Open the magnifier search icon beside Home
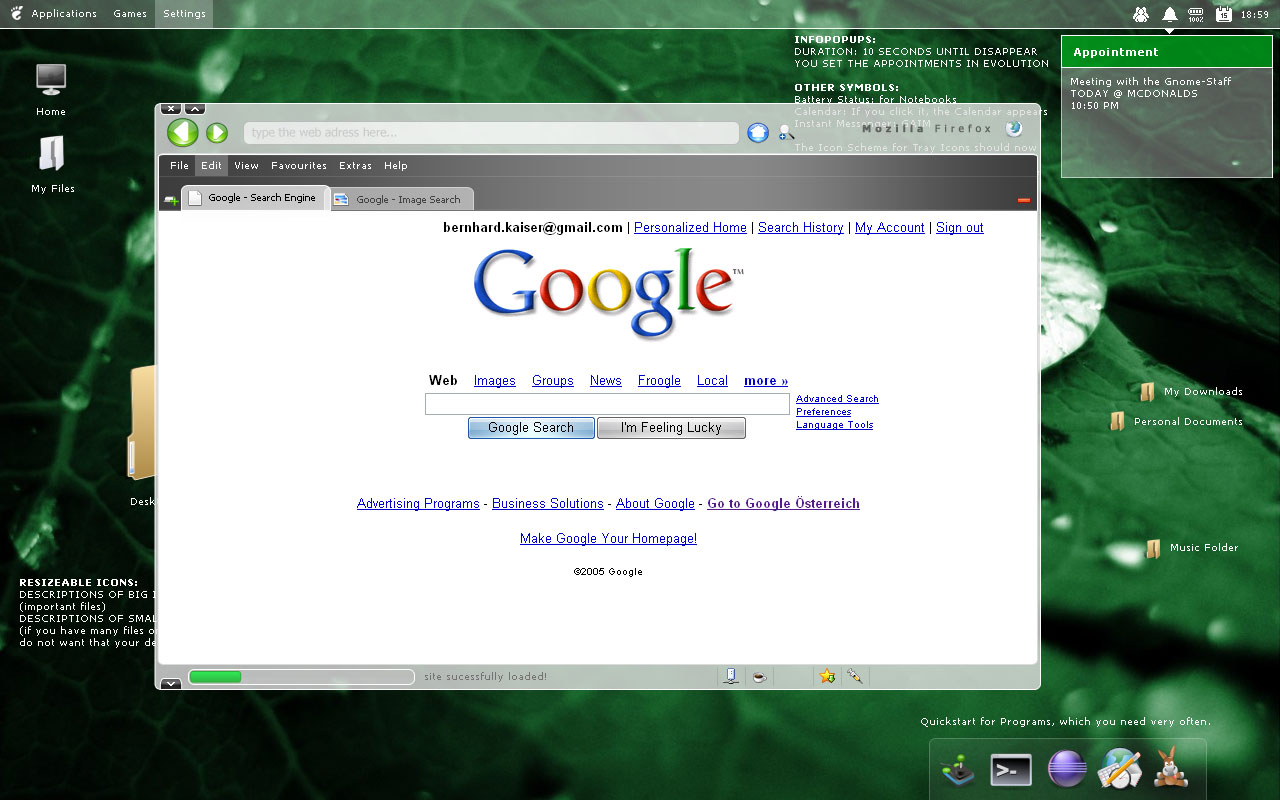 pos(786,132)
